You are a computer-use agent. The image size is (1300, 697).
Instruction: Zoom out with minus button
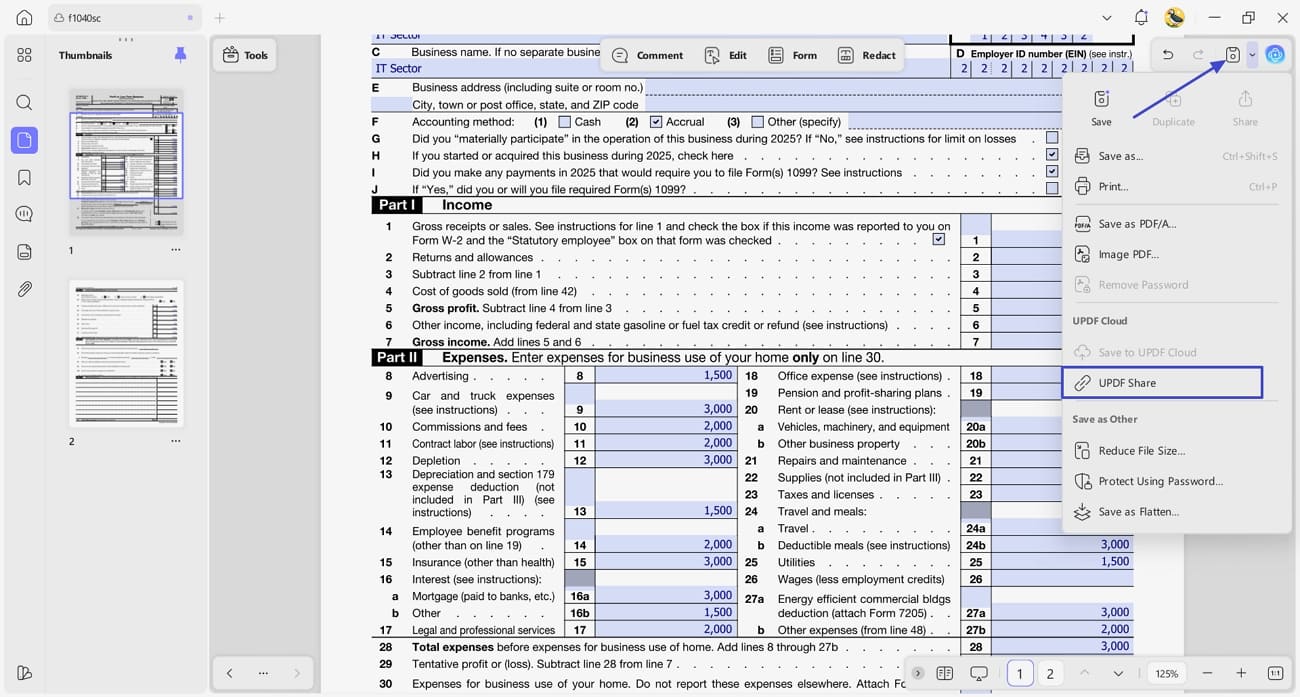pyautogui.click(x=1207, y=673)
